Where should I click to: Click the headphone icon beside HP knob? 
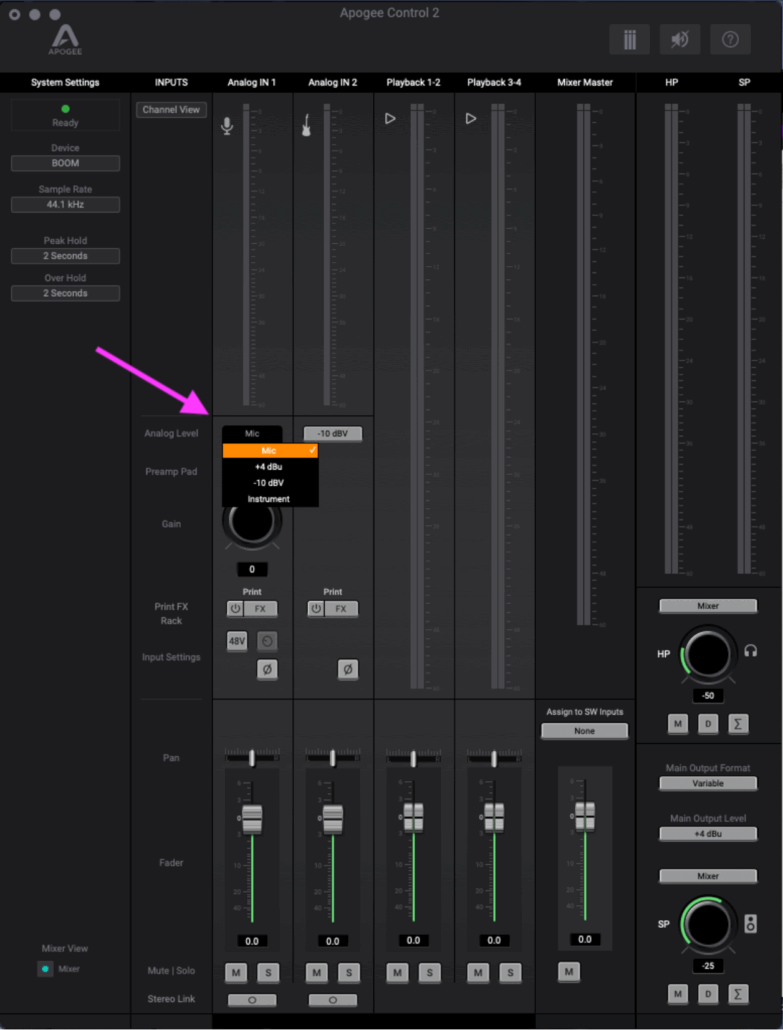pyautogui.click(x=751, y=651)
